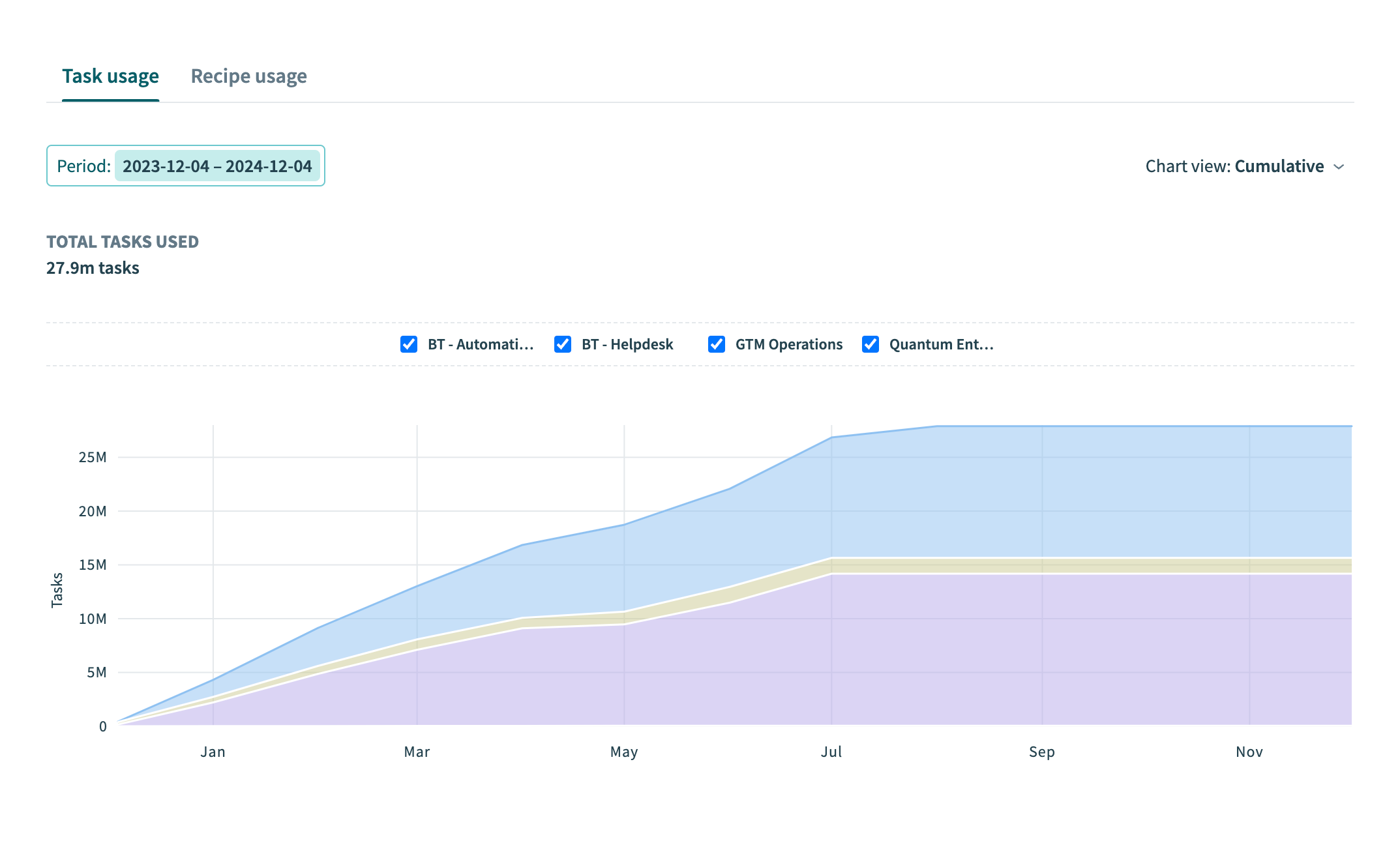Expand the Cumulative view options chevron

tap(1338, 167)
